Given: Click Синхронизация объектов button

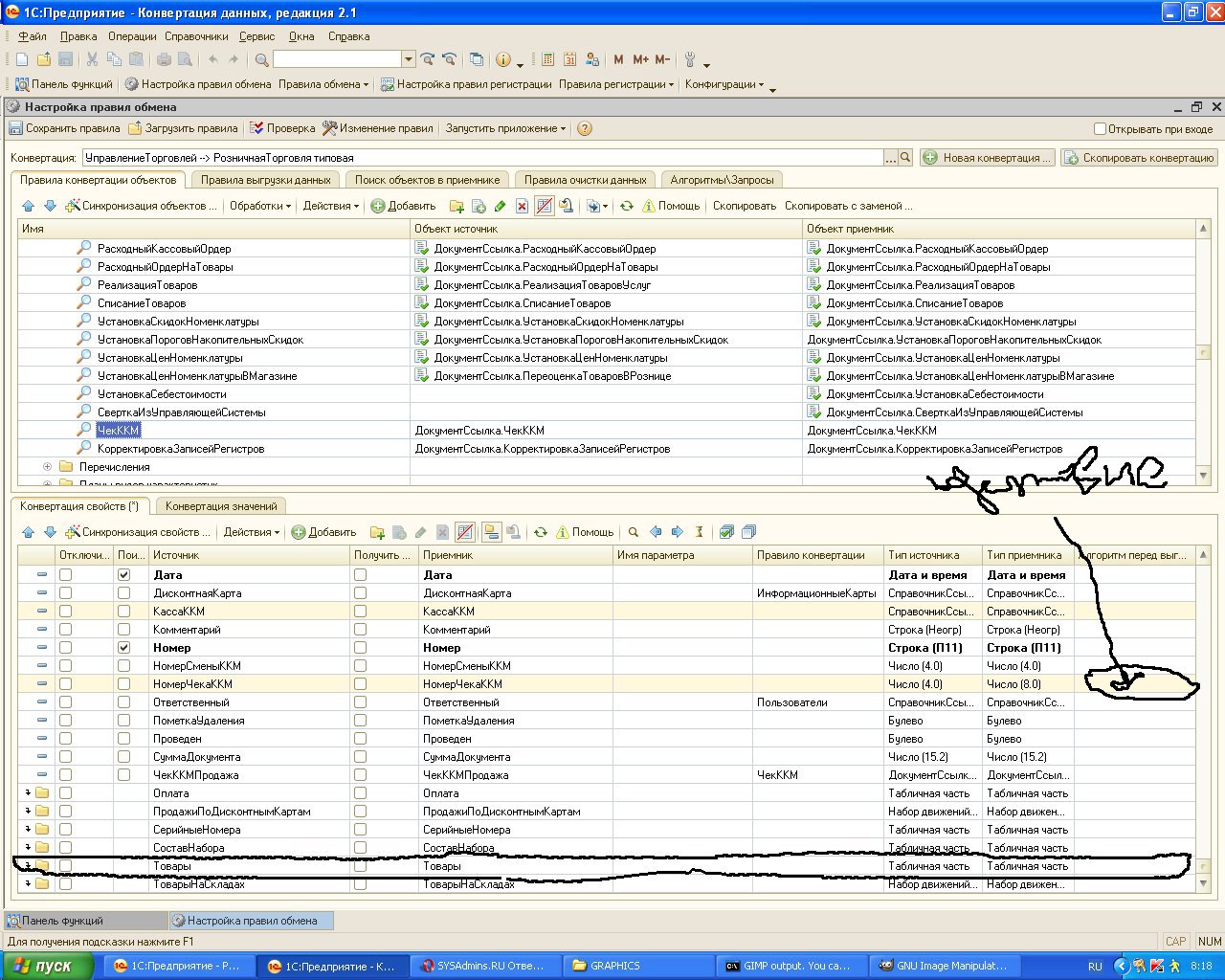Looking at the screenshot, I should click(142, 206).
